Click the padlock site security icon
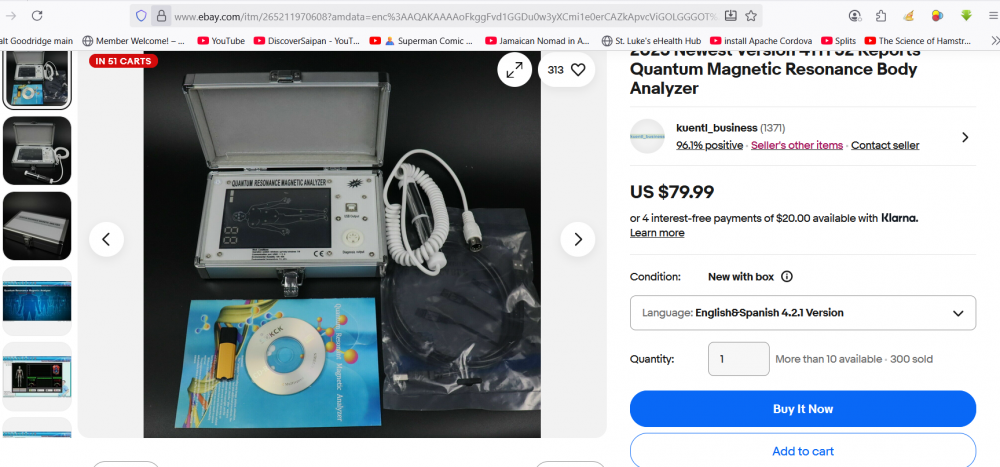The width and height of the screenshot is (1000, 467). [161, 16]
